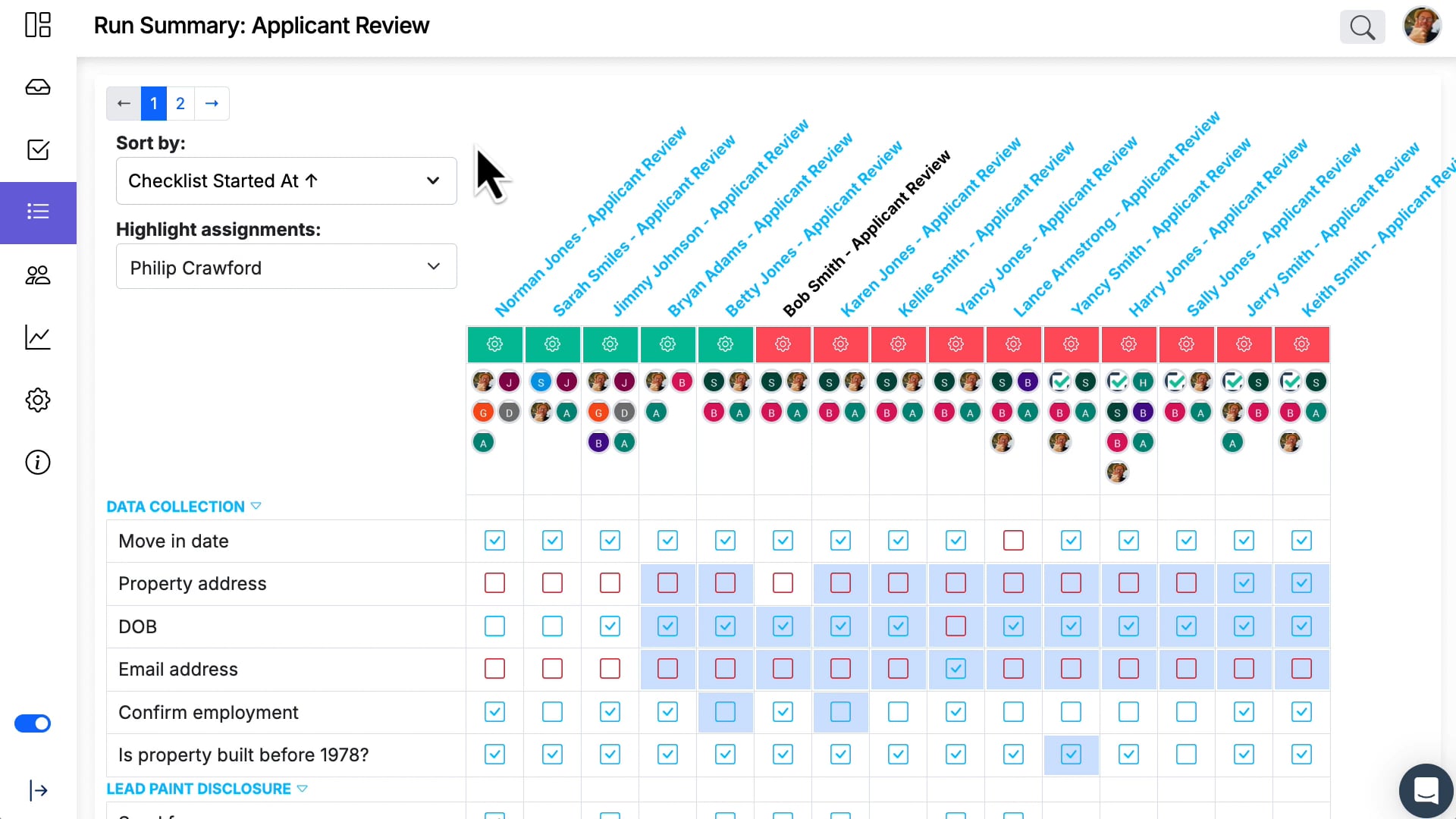Image resolution: width=1456 pixels, height=819 pixels.
Task: Open the Highlight assignments dropdown
Action: click(286, 267)
